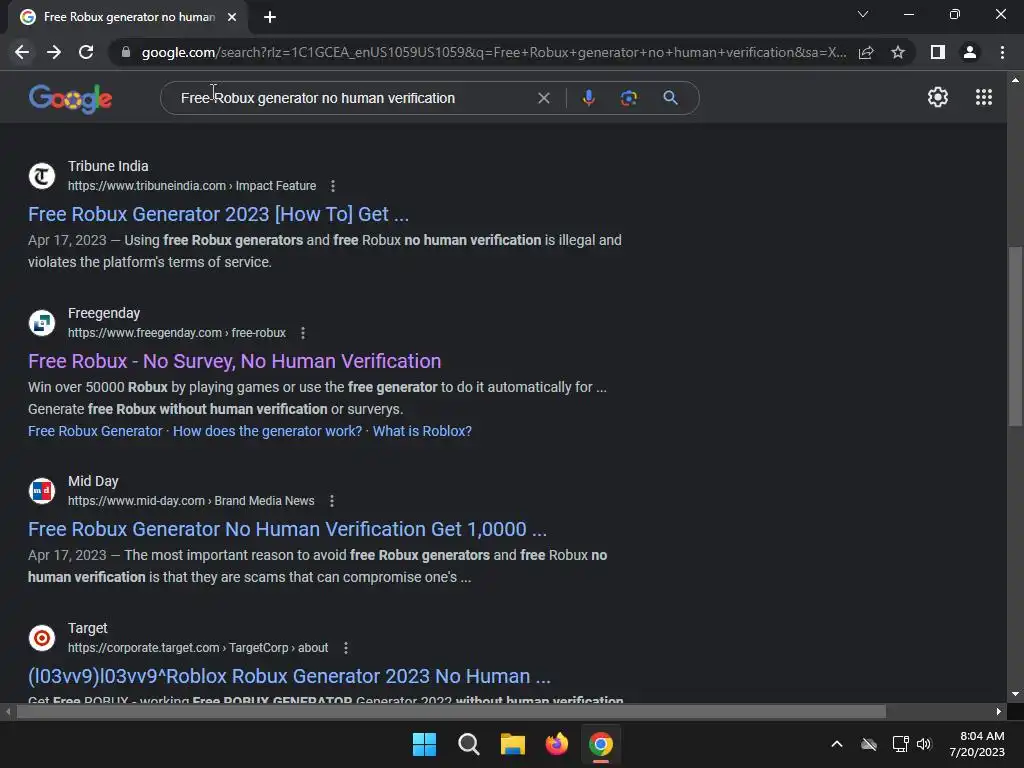1024x768 pixels.
Task: Open the Mid Day Free Robux Generator result
Action: pos(287,529)
